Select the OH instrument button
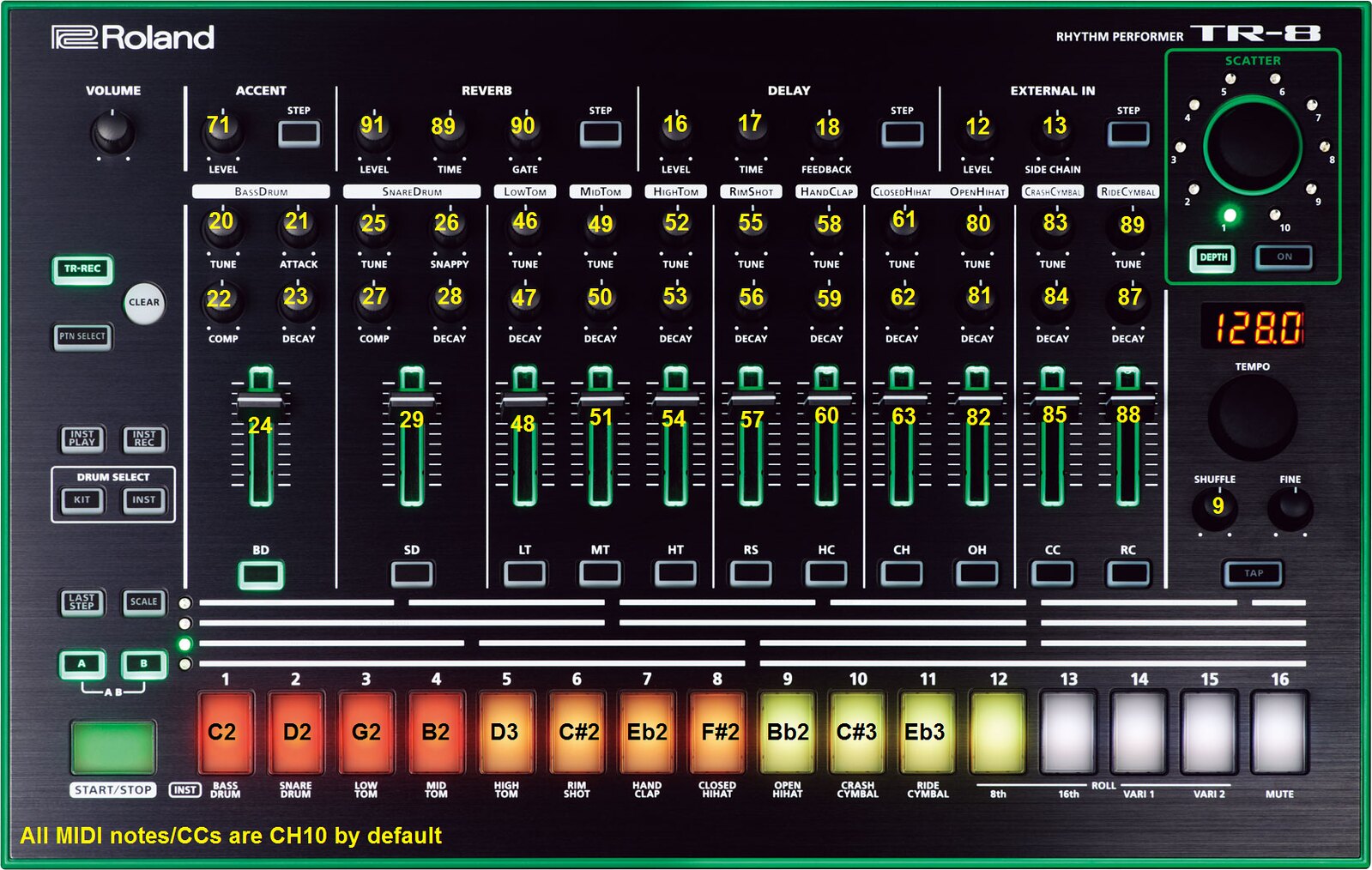Image resolution: width=1372 pixels, height=870 pixels. [x=977, y=574]
